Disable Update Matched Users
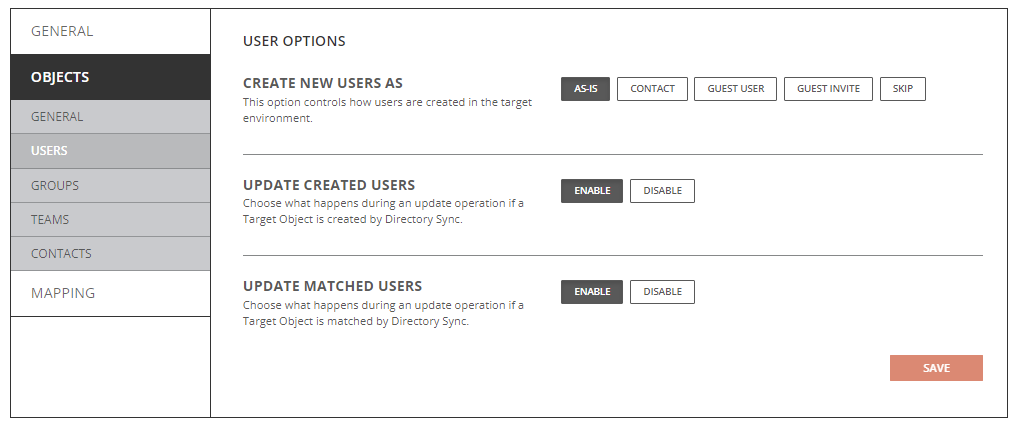Screen dimensions: 1018x435 click(662, 292)
